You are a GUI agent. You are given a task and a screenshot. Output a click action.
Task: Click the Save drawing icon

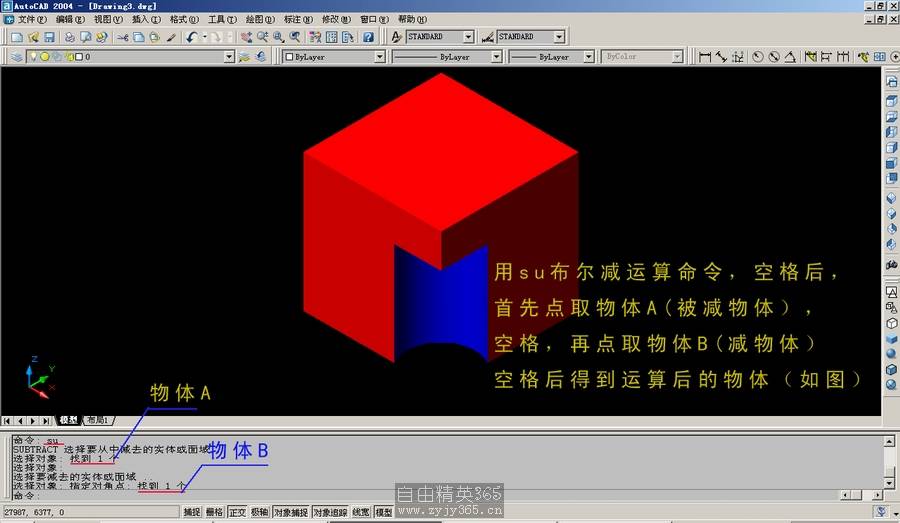pos(49,37)
